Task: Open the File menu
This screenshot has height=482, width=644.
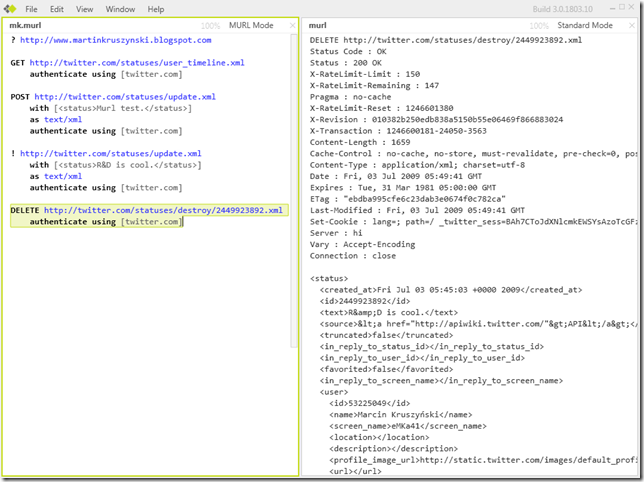Action: click(x=31, y=9)
